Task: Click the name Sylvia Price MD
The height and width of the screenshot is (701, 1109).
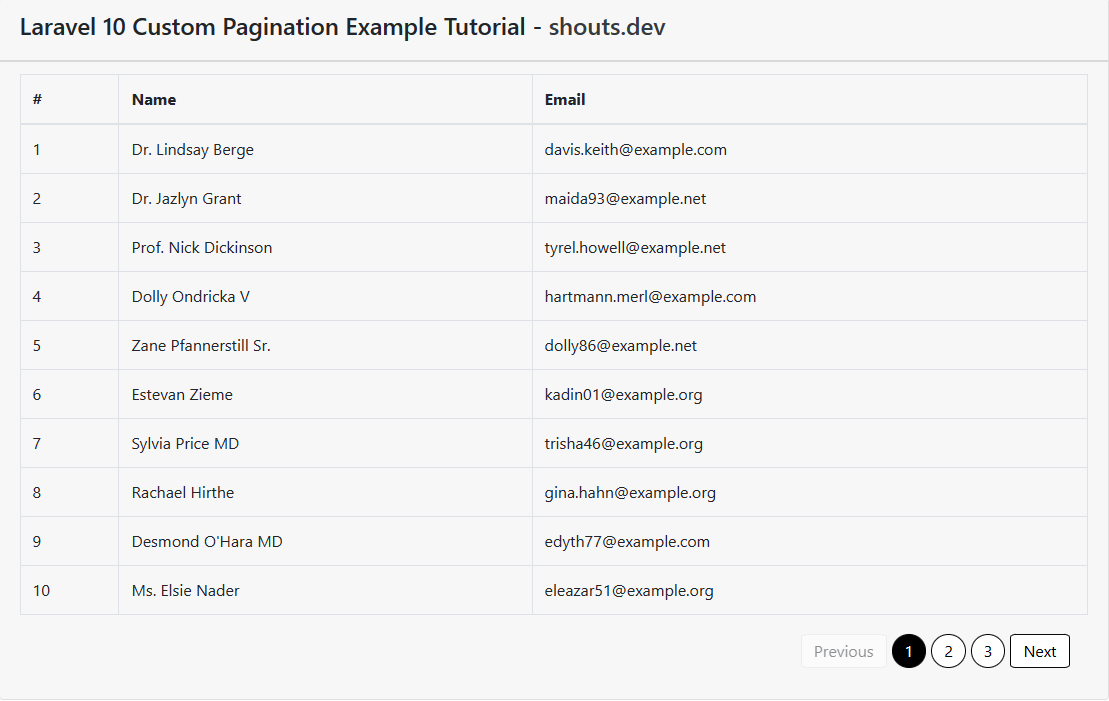Action: click(x=185, y=444)
